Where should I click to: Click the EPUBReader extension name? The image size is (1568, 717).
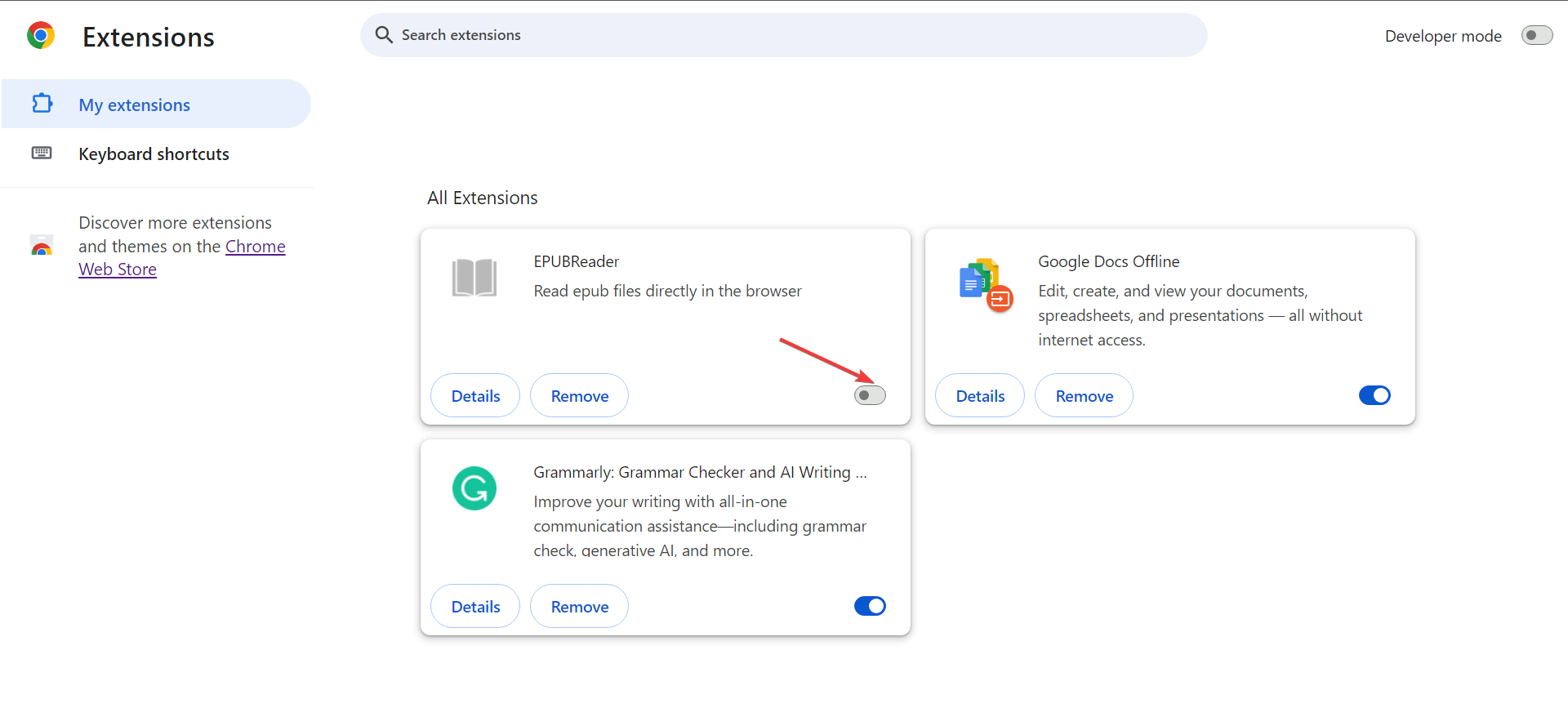coord(577,261)
